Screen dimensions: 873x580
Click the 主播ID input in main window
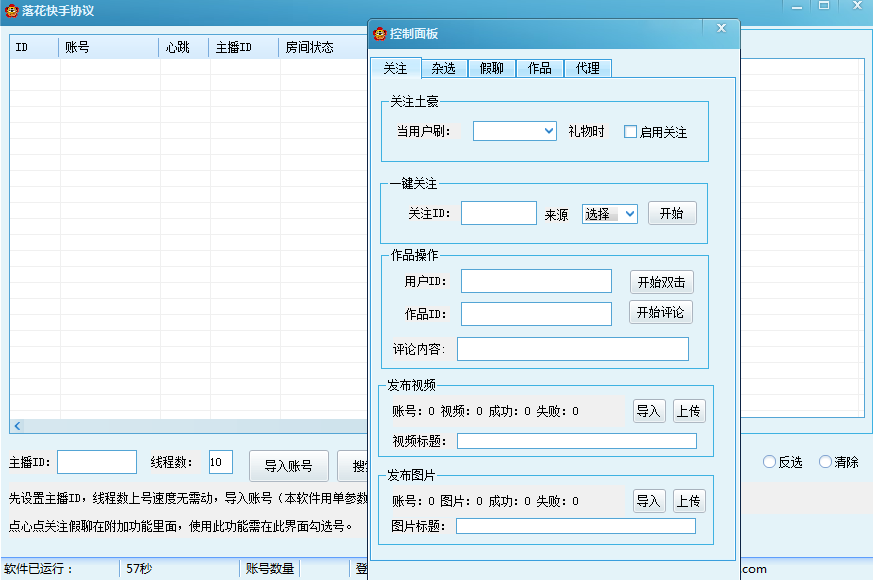[97, 462]
